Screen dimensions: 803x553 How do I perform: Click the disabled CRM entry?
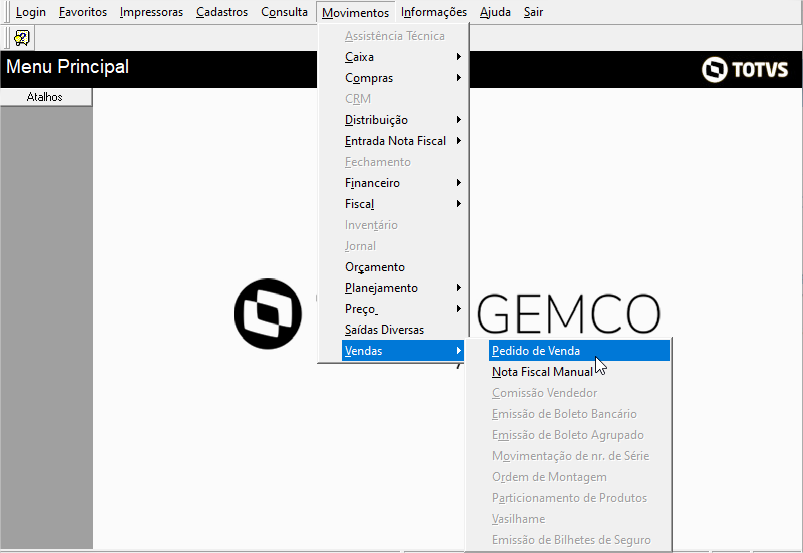coord(403,99)
